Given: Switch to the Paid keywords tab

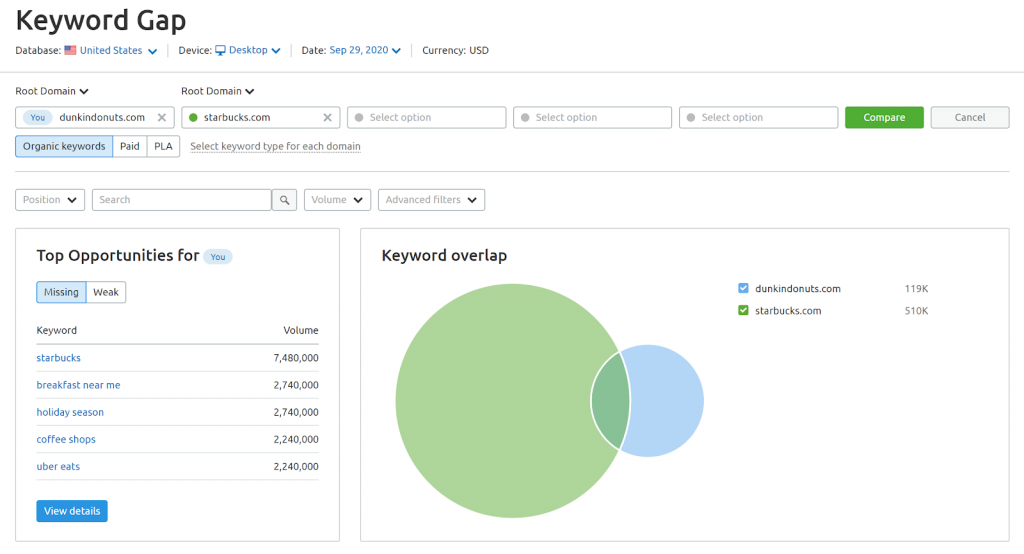Looking at the screenshot, I should click(x=130, y=146).
